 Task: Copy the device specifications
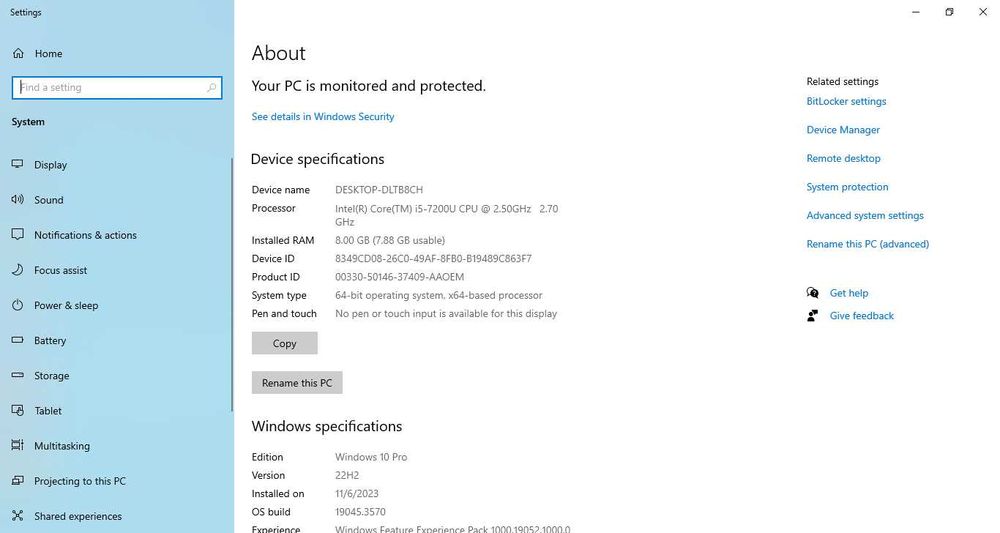(284, 343)
